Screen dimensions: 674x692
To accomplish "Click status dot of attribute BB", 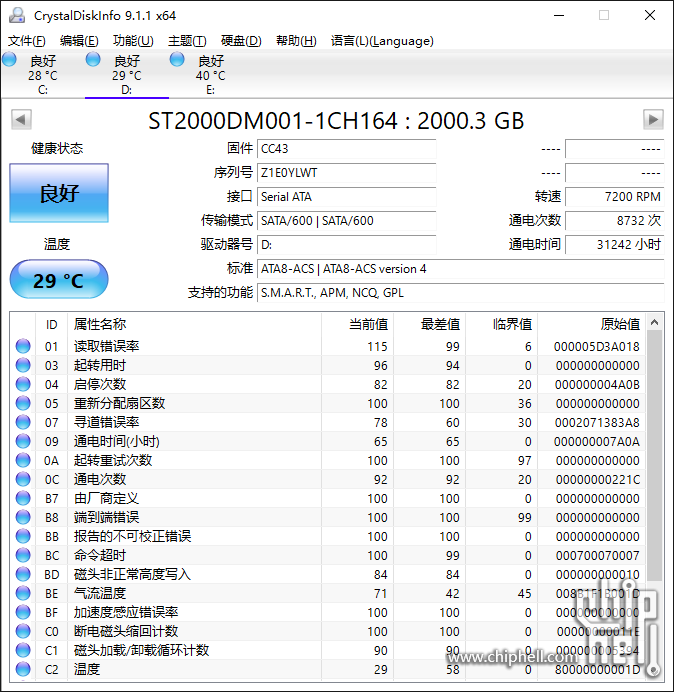I will coord(23,536).
